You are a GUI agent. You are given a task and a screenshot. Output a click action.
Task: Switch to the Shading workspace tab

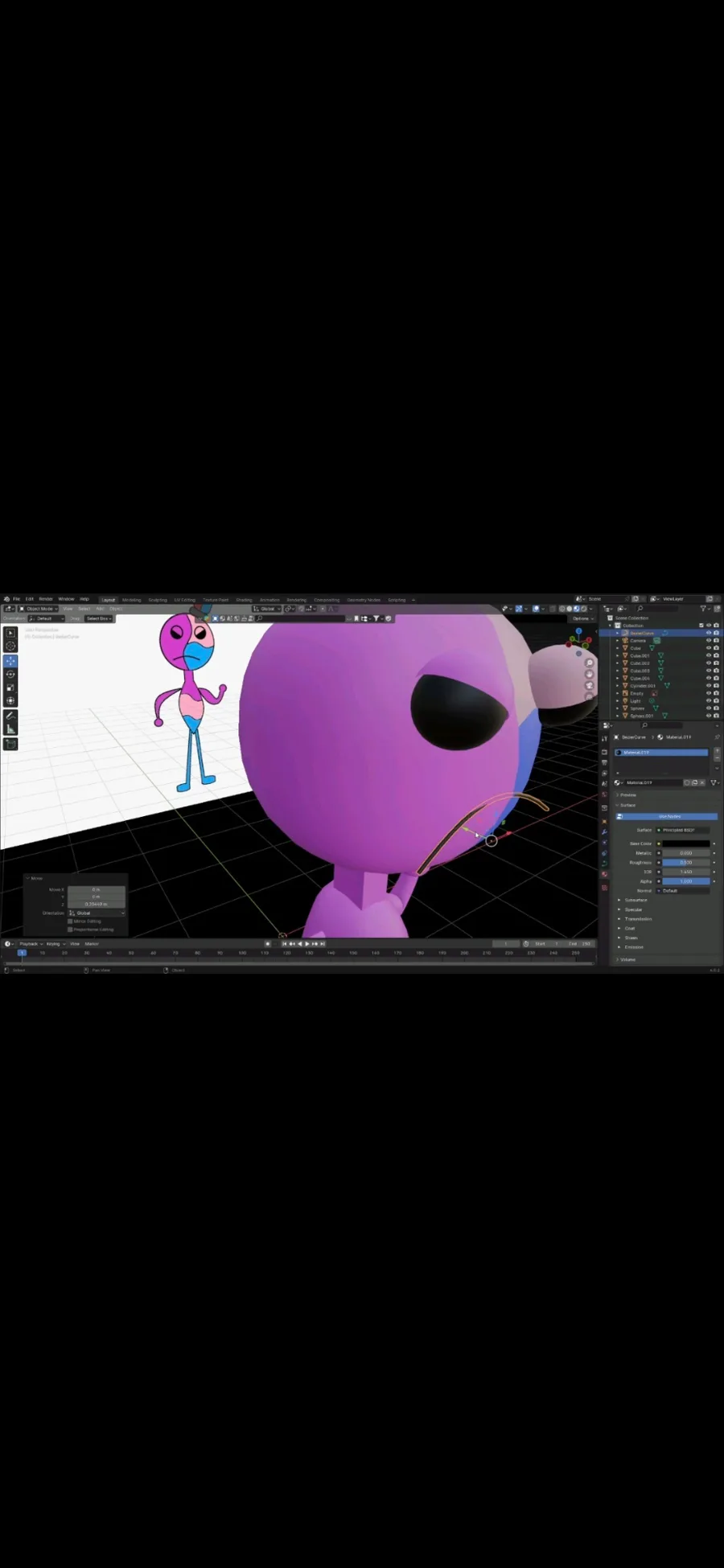(x=244, y=600)
